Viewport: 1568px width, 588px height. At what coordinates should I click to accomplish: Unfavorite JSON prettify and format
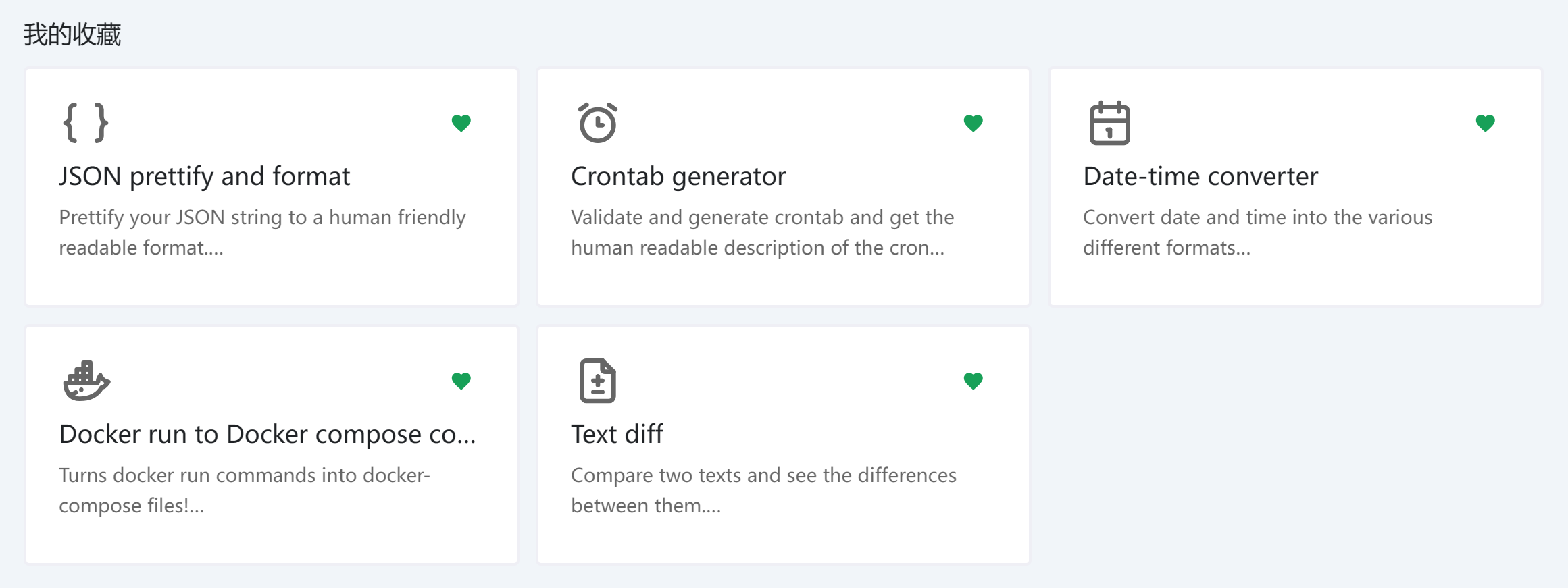point(461,123)
